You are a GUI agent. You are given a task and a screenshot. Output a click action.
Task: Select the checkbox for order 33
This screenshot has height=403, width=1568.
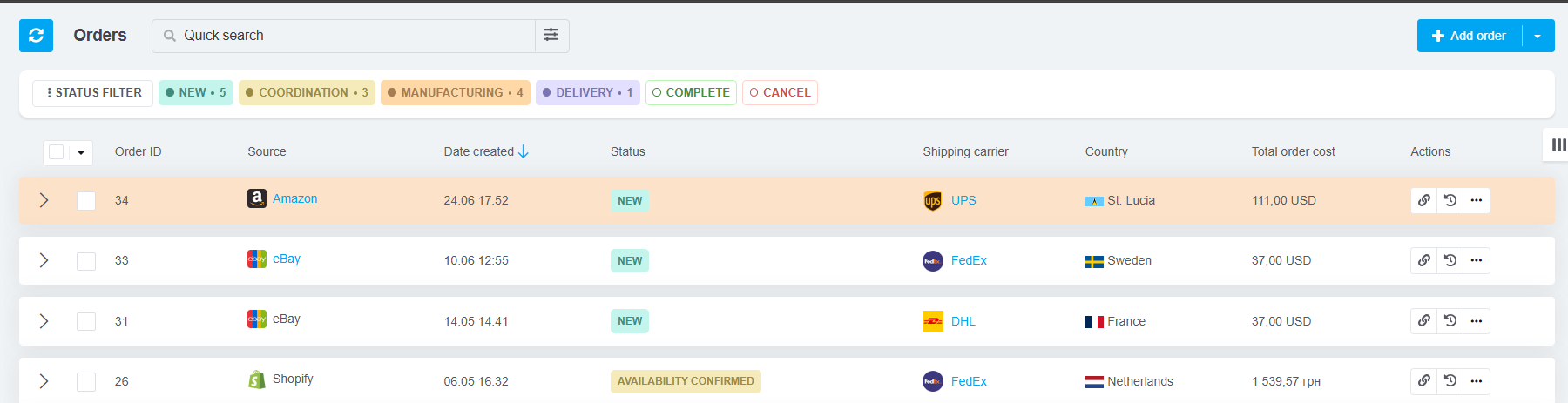tap(86, 261)
